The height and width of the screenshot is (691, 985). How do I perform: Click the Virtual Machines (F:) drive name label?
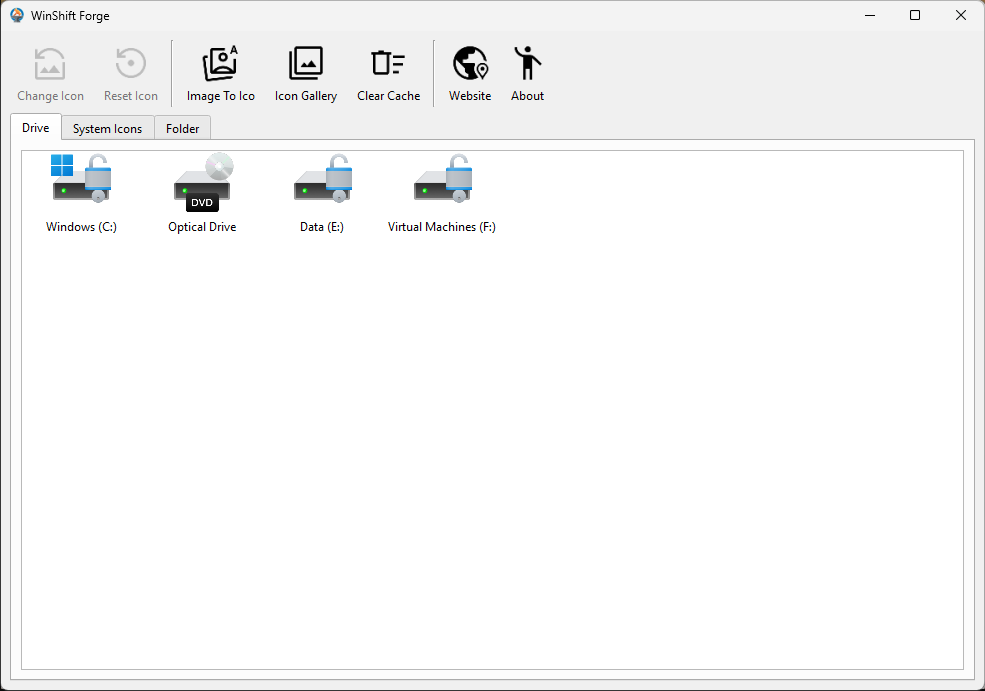coord(442,226)
